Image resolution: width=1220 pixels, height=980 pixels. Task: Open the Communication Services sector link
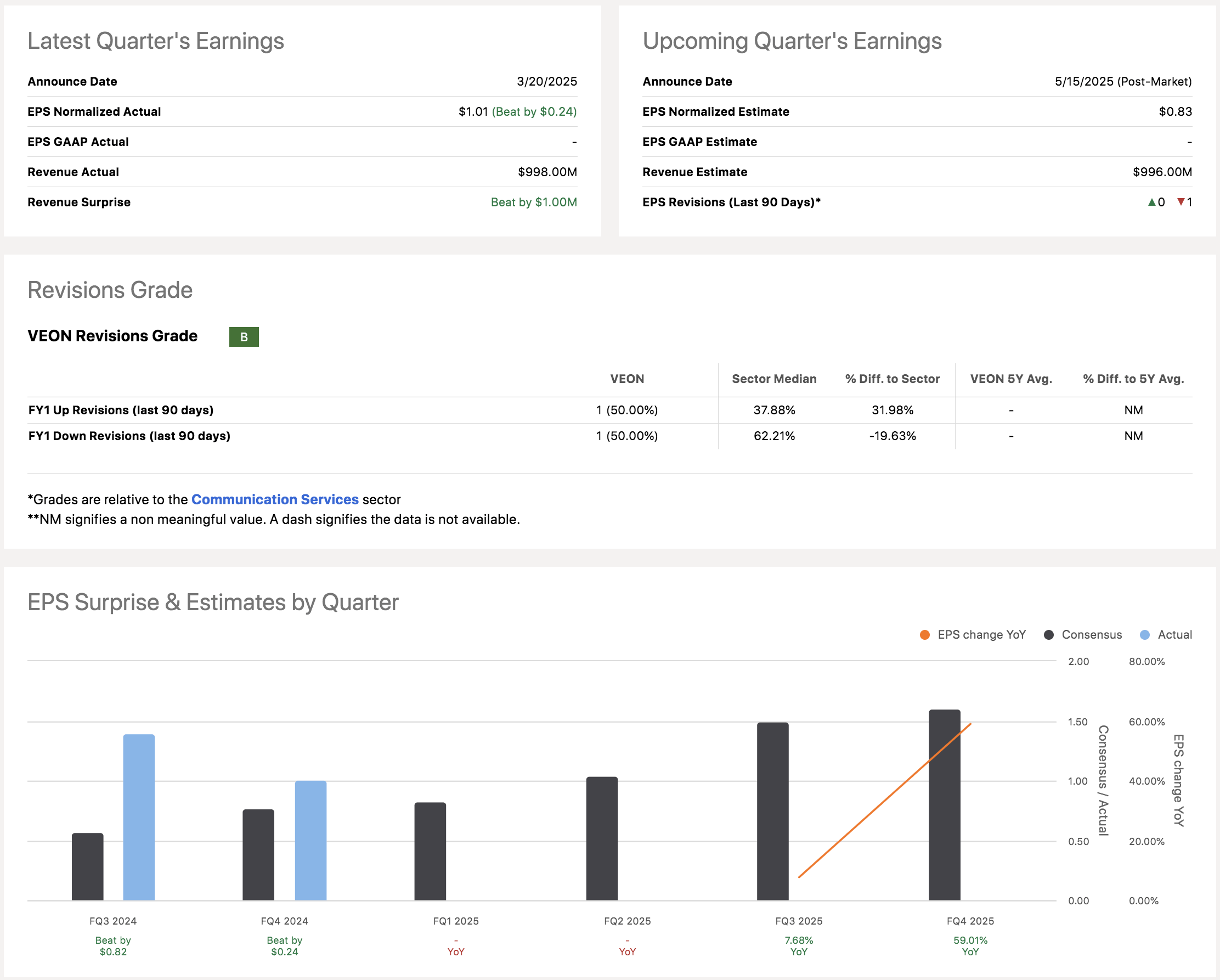pos(274,499)
